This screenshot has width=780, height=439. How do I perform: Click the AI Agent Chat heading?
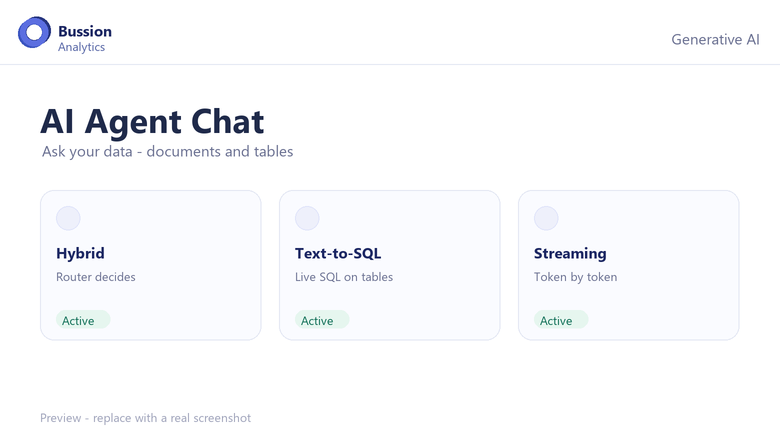(152, 121)
